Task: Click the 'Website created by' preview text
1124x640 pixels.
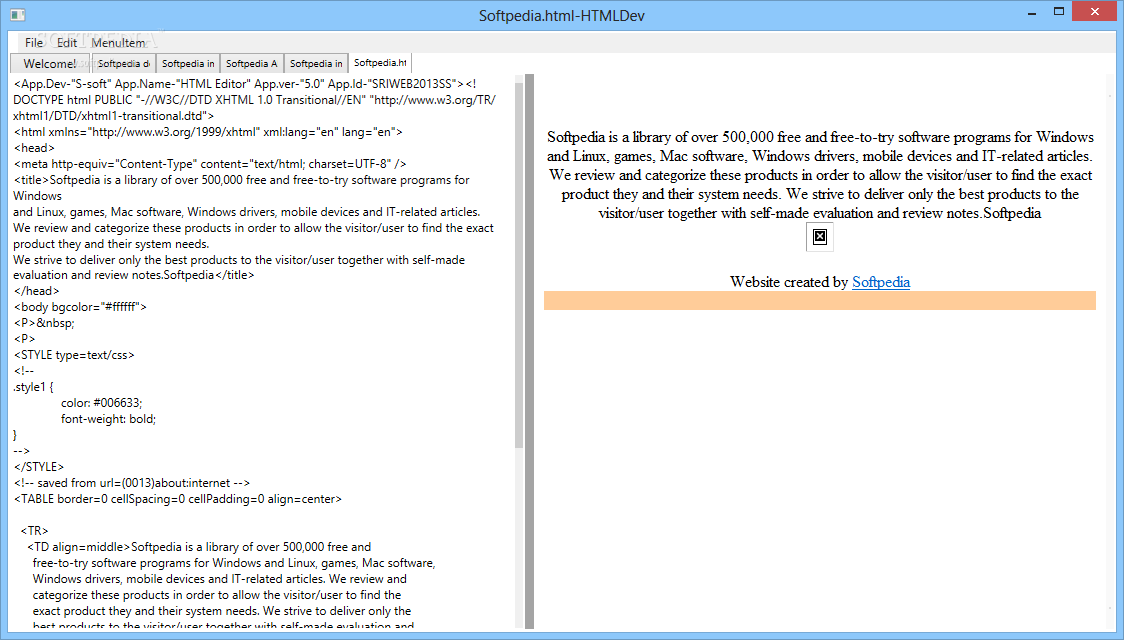Action: pos(789,282)
